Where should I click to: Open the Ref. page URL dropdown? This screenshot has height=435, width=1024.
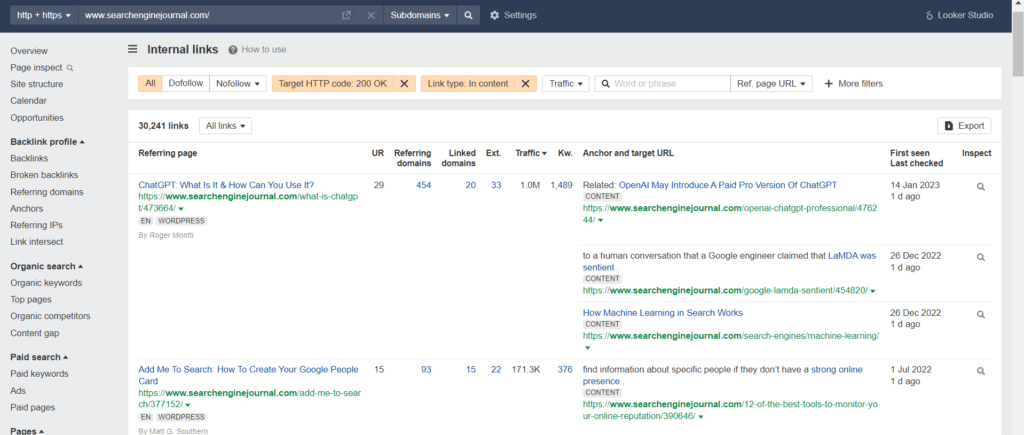click(771, 84)
